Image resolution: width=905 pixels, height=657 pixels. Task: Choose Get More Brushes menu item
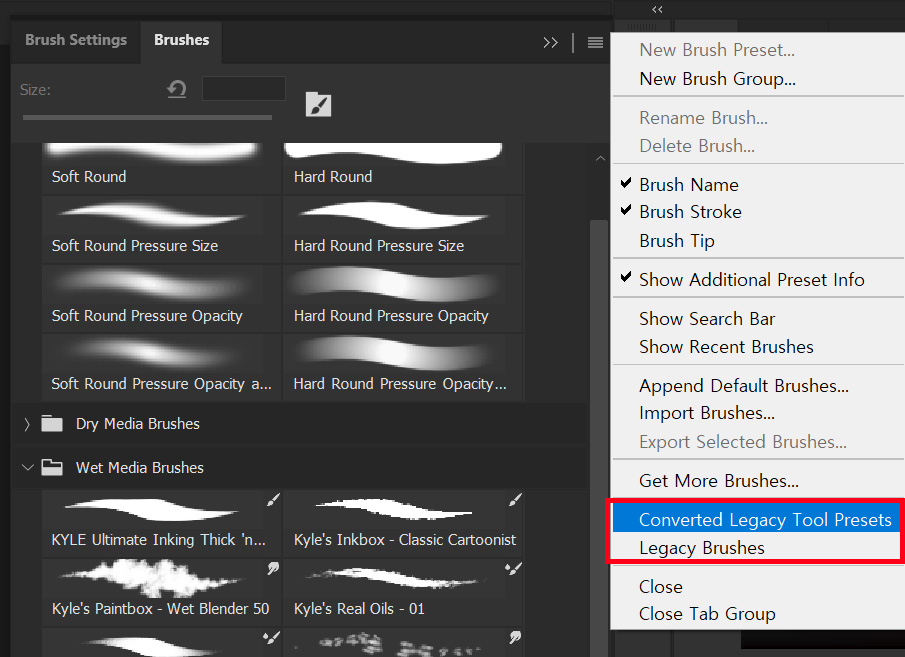click(x=719, y=481)
